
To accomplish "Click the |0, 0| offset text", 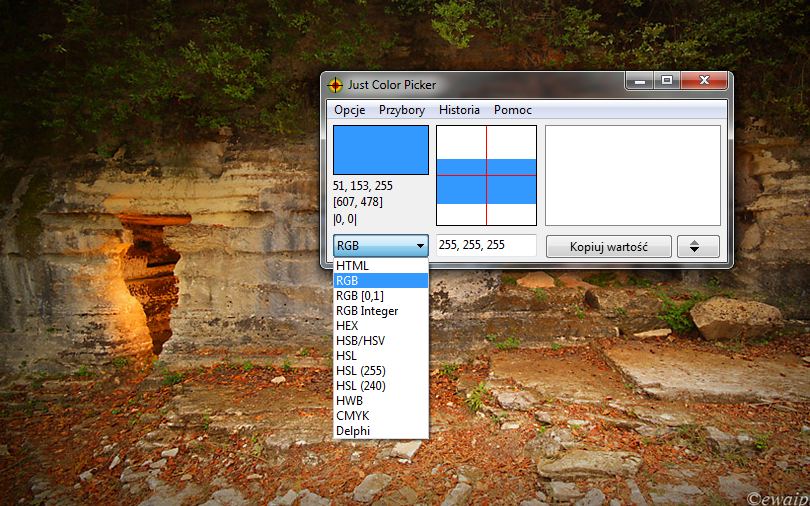I will (x=345, y=219).
